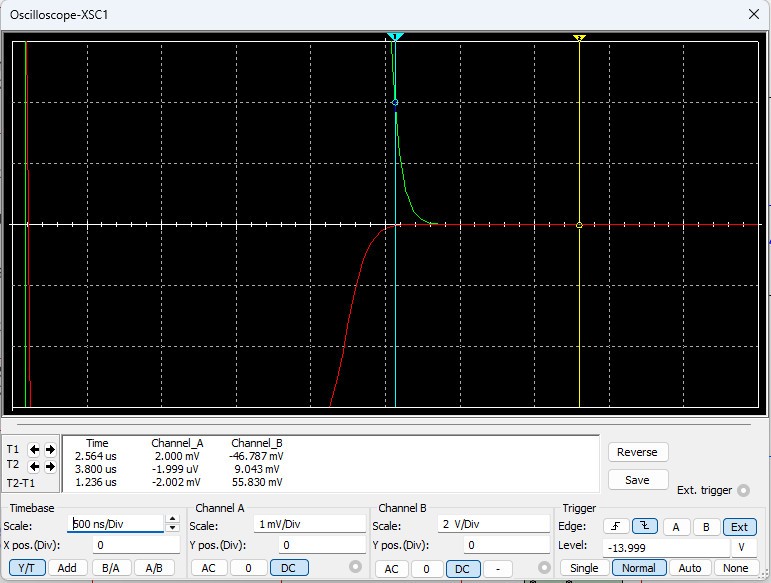The width and height of the screenshot is (771, 583).
Task: Click the cyan T1 cursor marker at top
Action: (x=395, y=37)
